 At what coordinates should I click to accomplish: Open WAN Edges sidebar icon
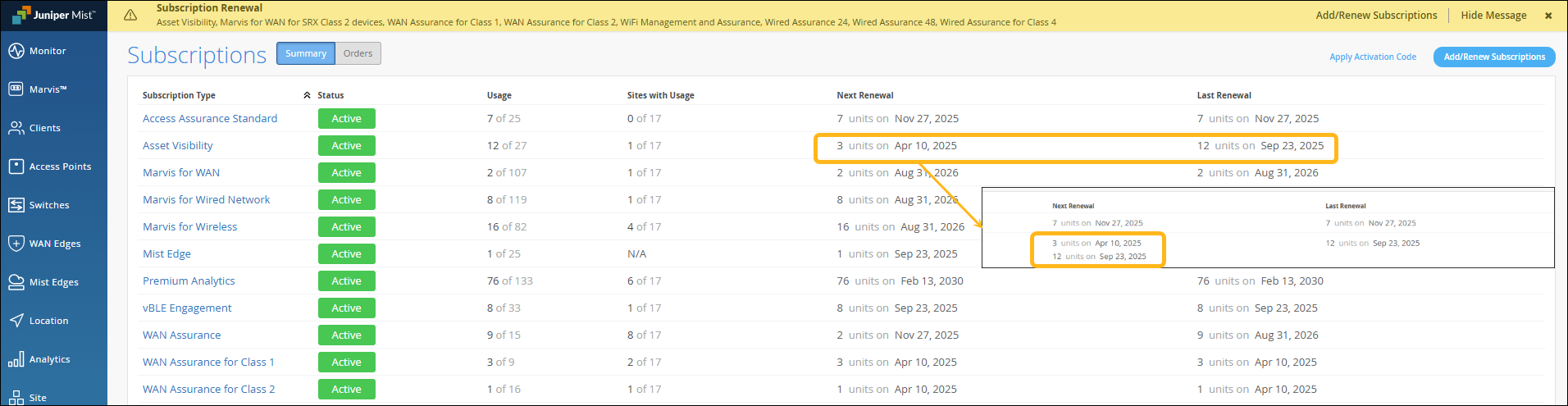coord(16,244)
